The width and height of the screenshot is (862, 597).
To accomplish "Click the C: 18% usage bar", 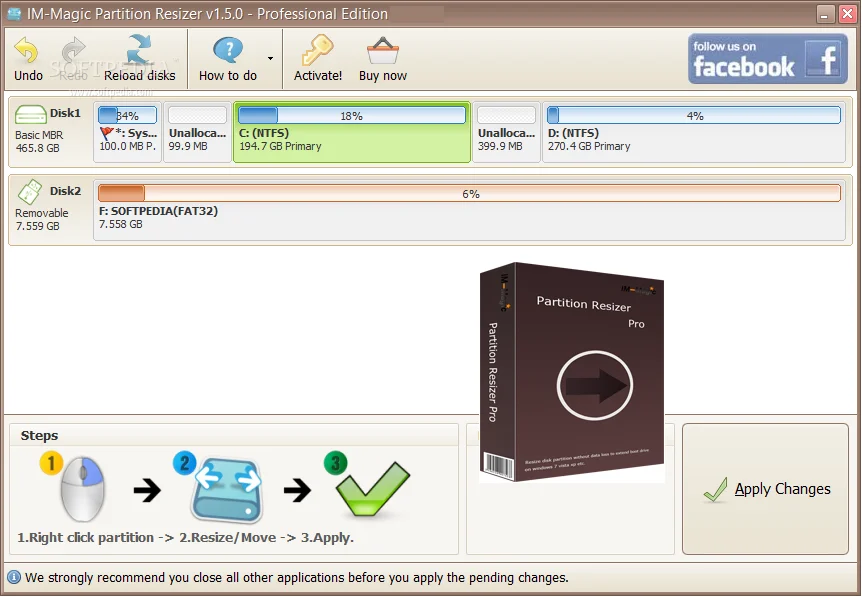I will 352,115.
